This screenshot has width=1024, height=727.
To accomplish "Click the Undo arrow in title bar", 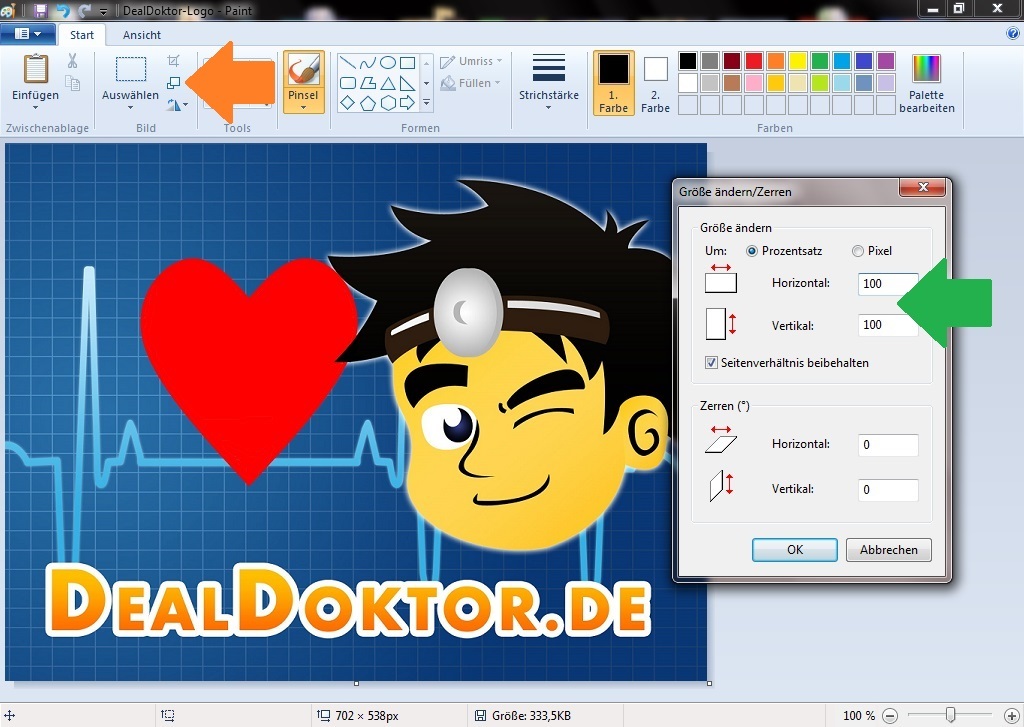I will pyautogui.click(x=63, y=10).
